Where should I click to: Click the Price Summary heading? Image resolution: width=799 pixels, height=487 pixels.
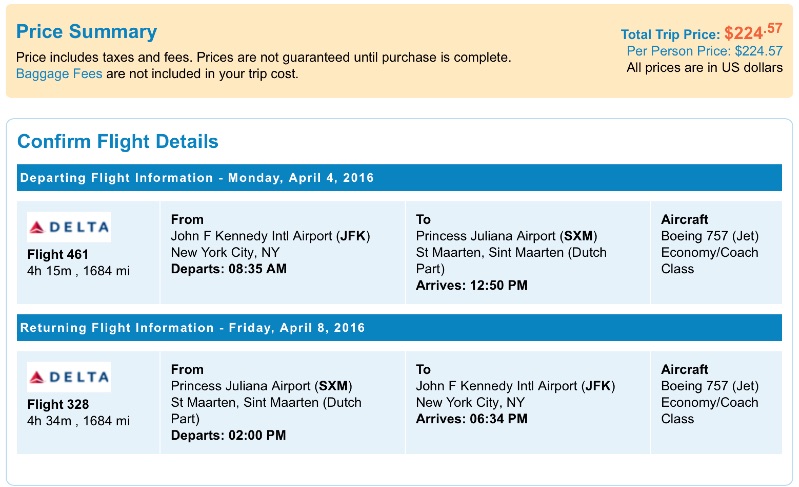[x=87, y=32]
